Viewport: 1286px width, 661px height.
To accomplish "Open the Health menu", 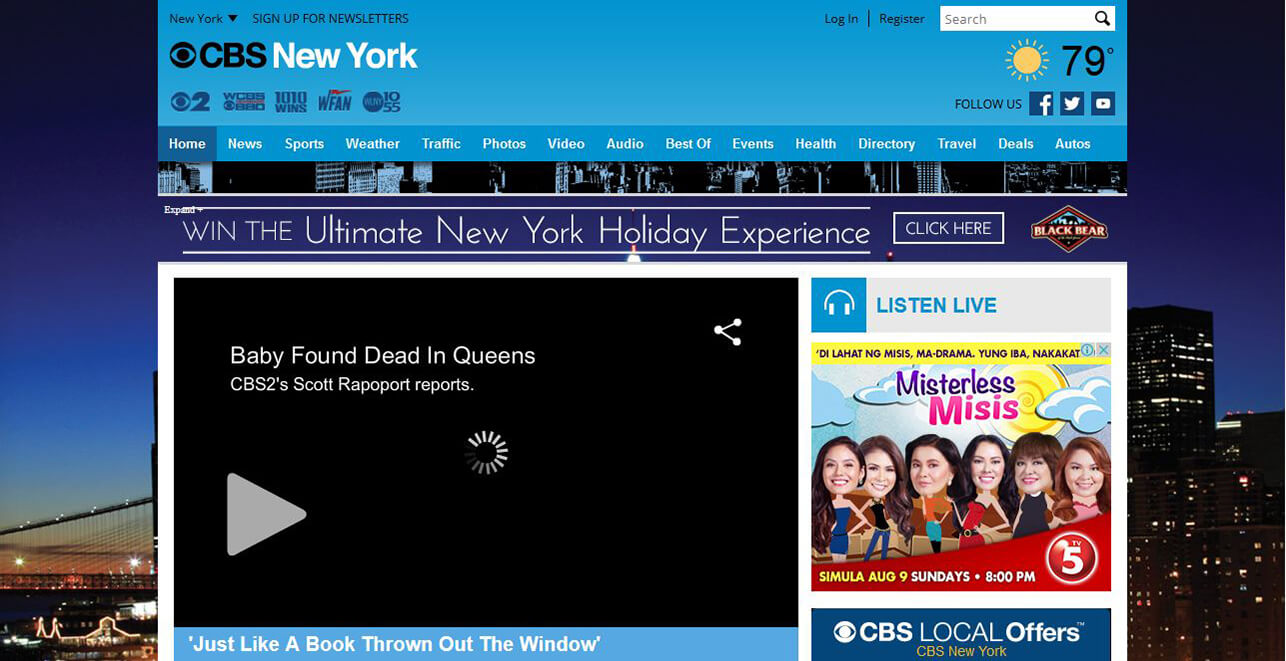I will pyautogui.click(x=816, y=144).
